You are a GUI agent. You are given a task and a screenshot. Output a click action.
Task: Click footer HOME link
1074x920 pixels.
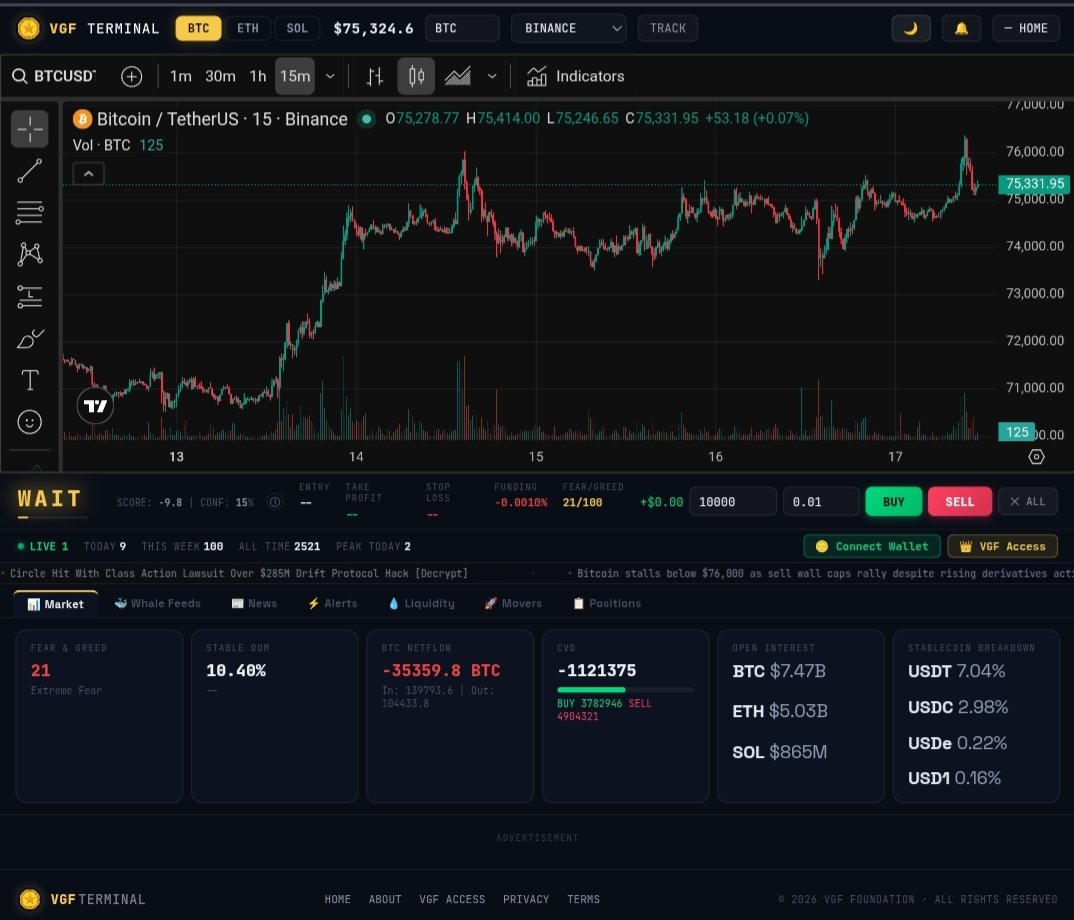coord(338,899)
